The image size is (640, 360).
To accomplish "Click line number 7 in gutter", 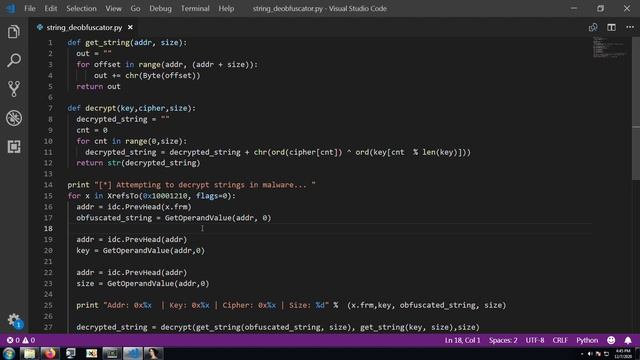I will point(50,108).
